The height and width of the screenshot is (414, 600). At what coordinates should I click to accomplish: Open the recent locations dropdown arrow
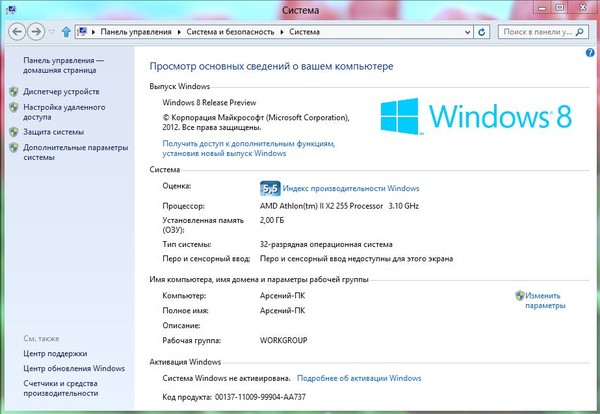coord(52,32)
